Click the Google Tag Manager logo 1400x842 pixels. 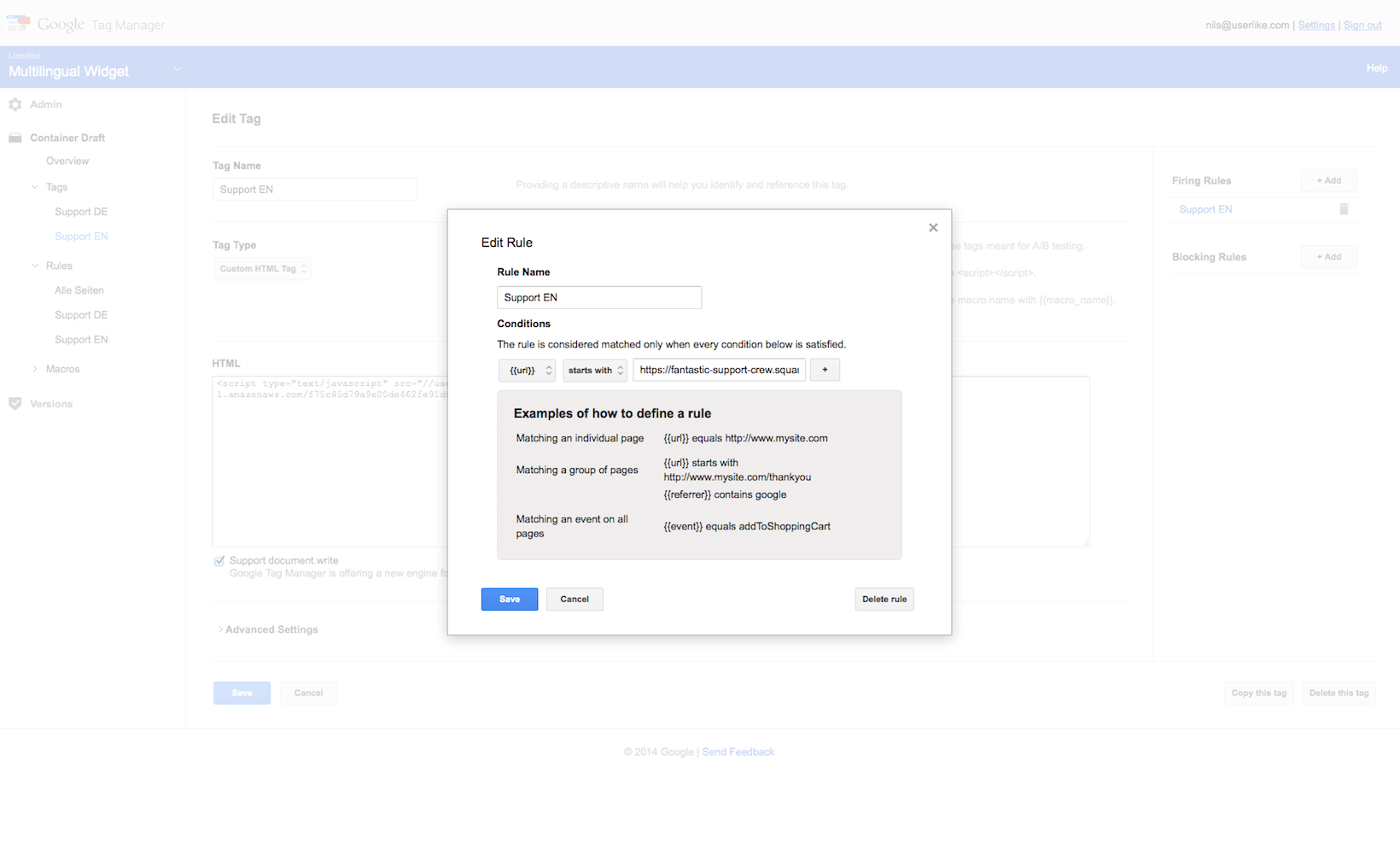coord(85,25)
